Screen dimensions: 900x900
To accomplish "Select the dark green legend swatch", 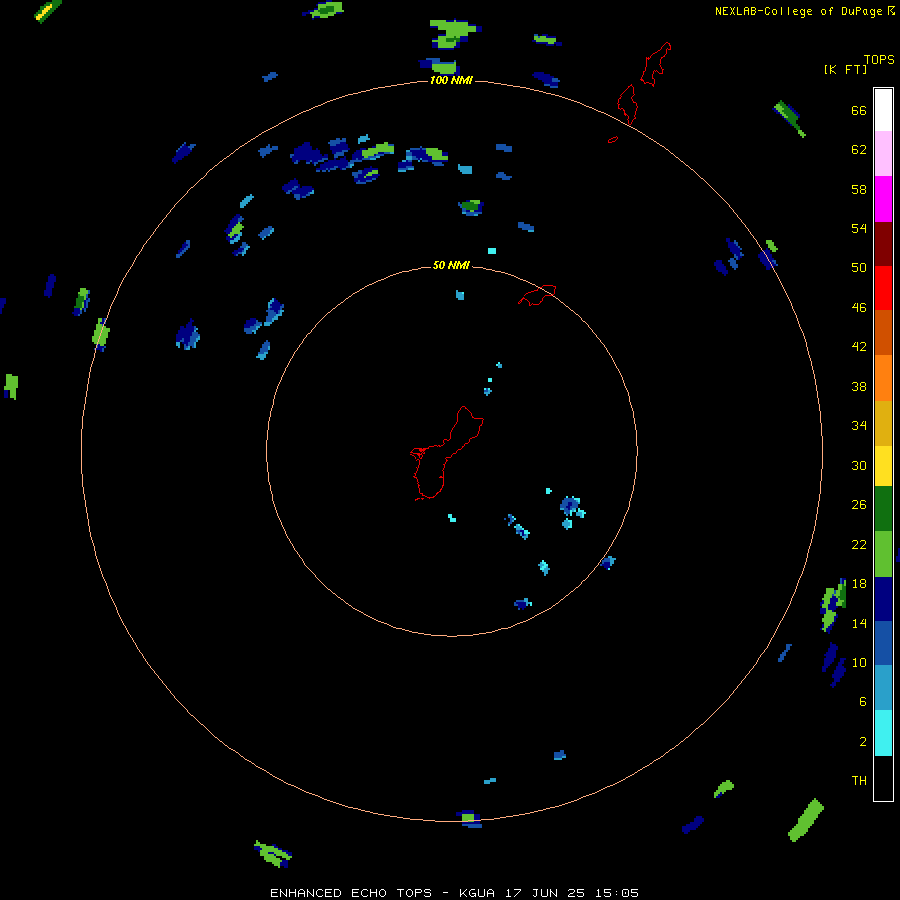I will 883,509.
